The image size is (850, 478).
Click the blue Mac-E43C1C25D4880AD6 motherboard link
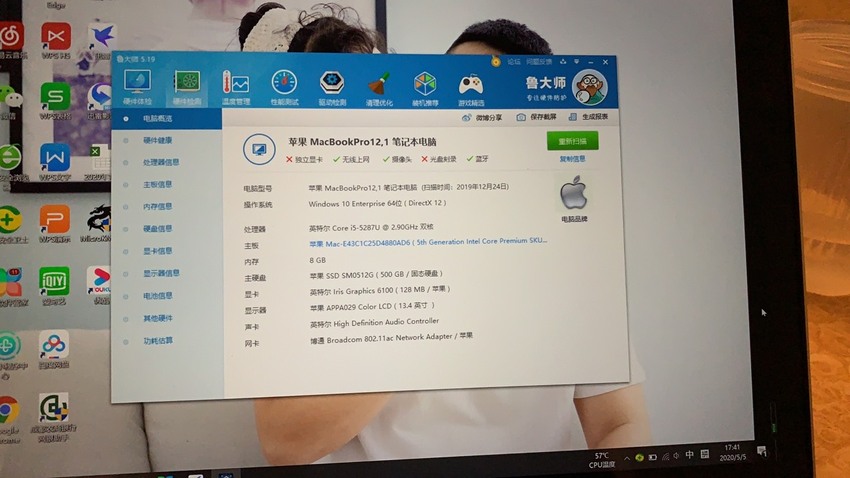tap(428, 242)
